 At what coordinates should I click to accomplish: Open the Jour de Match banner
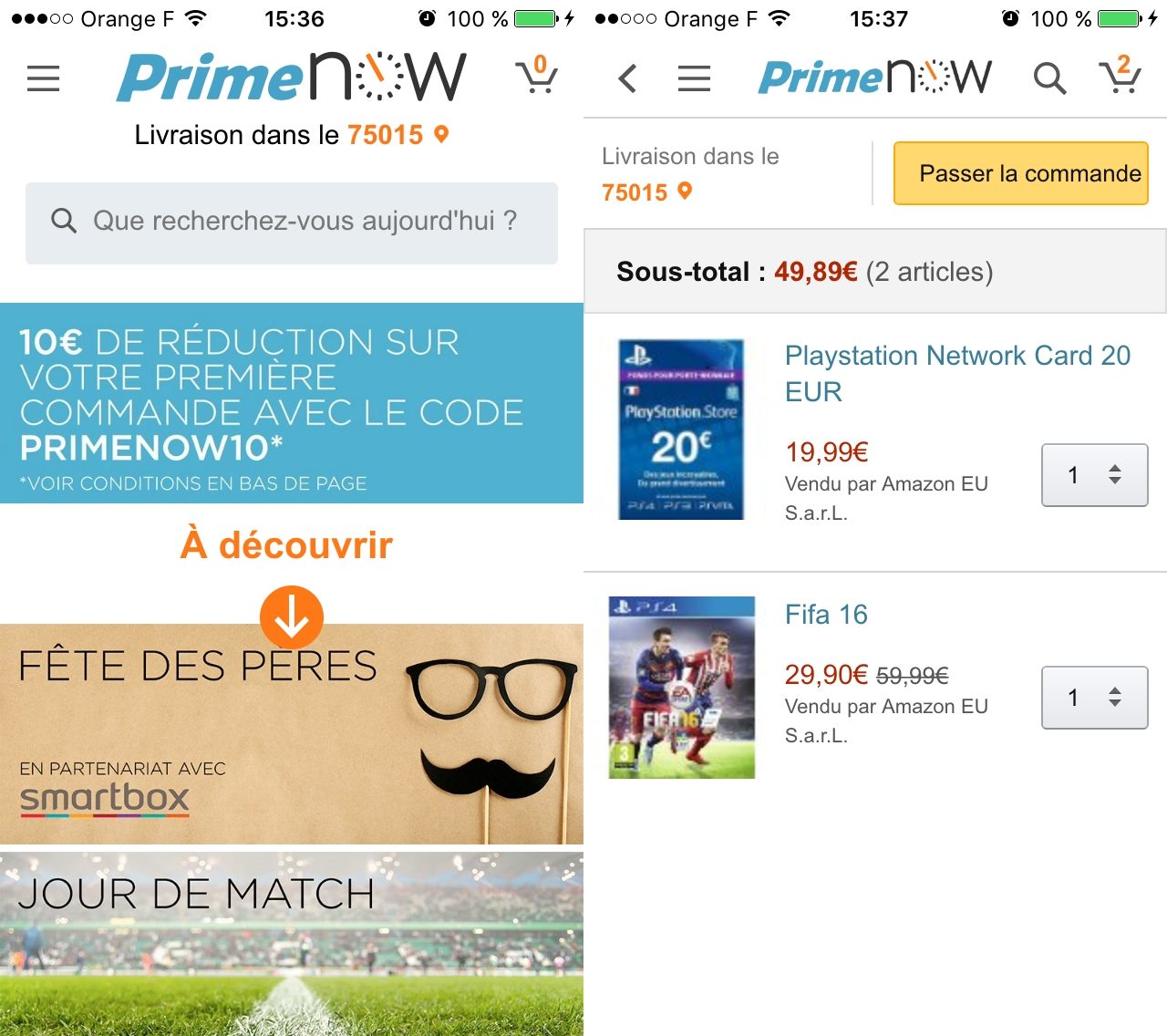(292, 944)
